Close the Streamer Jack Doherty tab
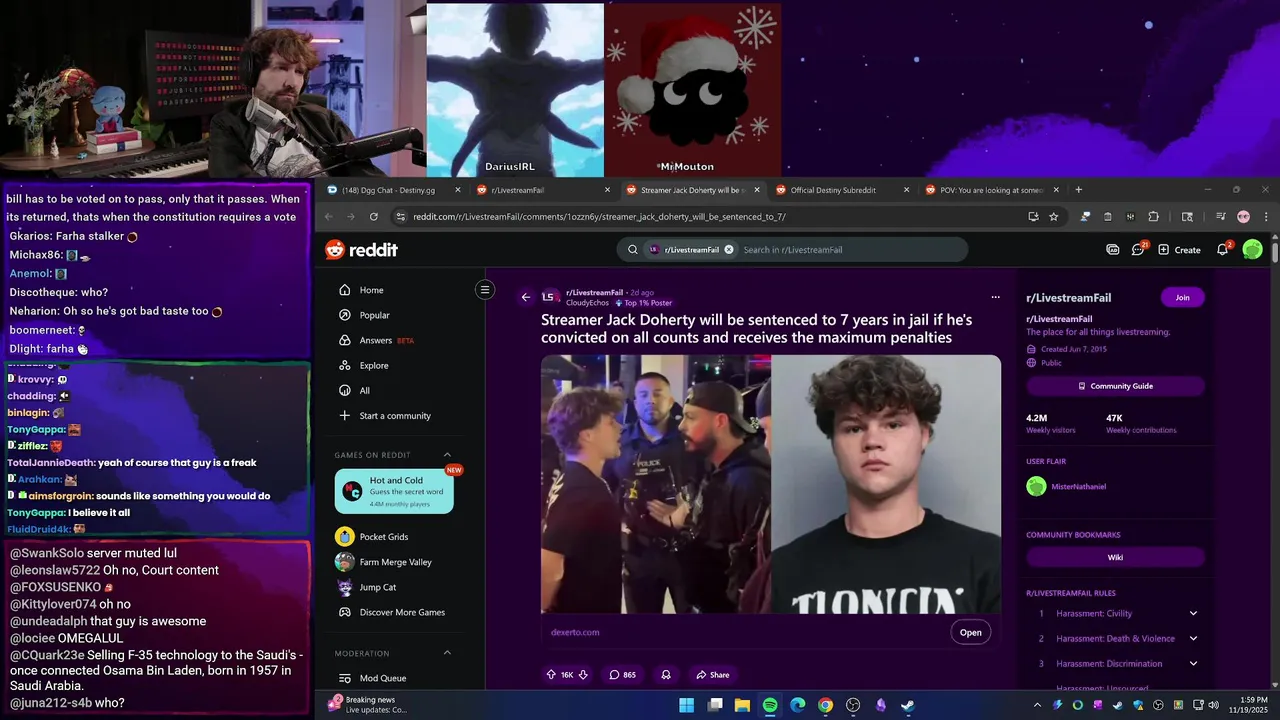Image resolution: width=1280 pixels, height=720 pixels. (756, 190)
